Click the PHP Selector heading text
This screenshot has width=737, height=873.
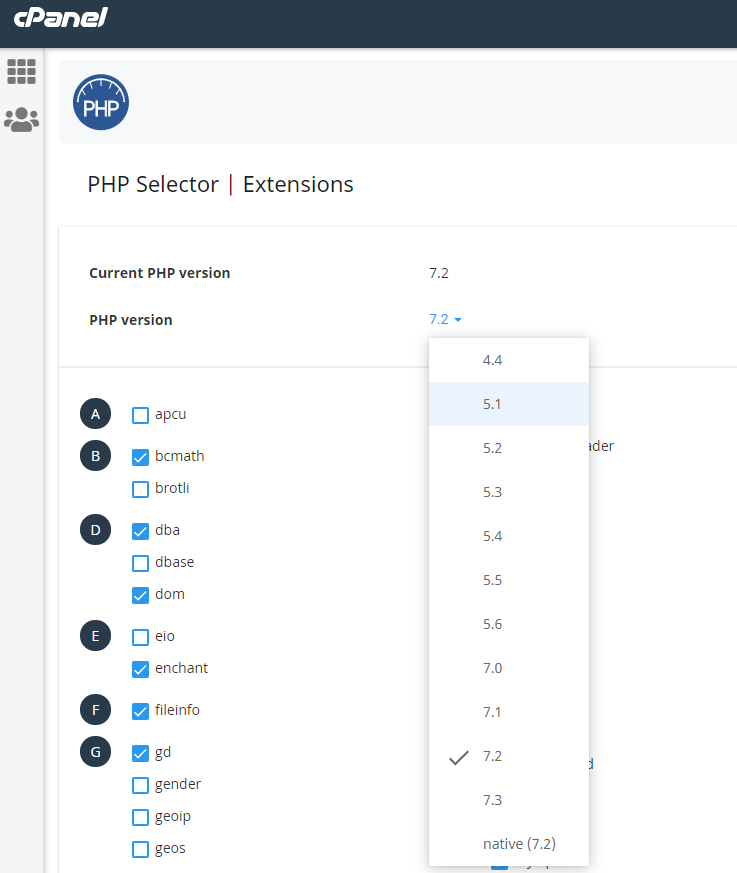point(153,184)
